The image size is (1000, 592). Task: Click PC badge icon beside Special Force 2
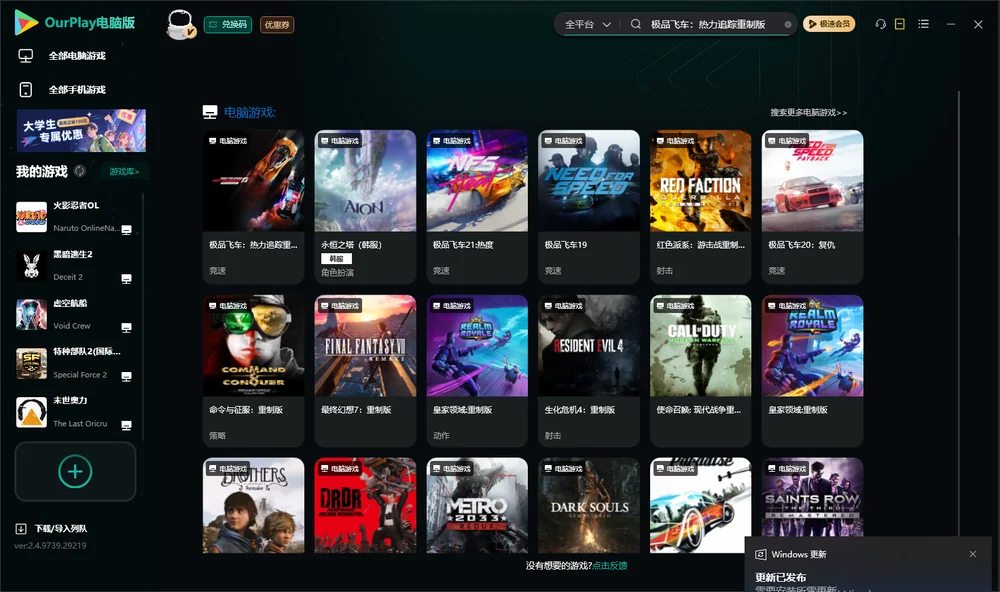[x=126, y=376]
